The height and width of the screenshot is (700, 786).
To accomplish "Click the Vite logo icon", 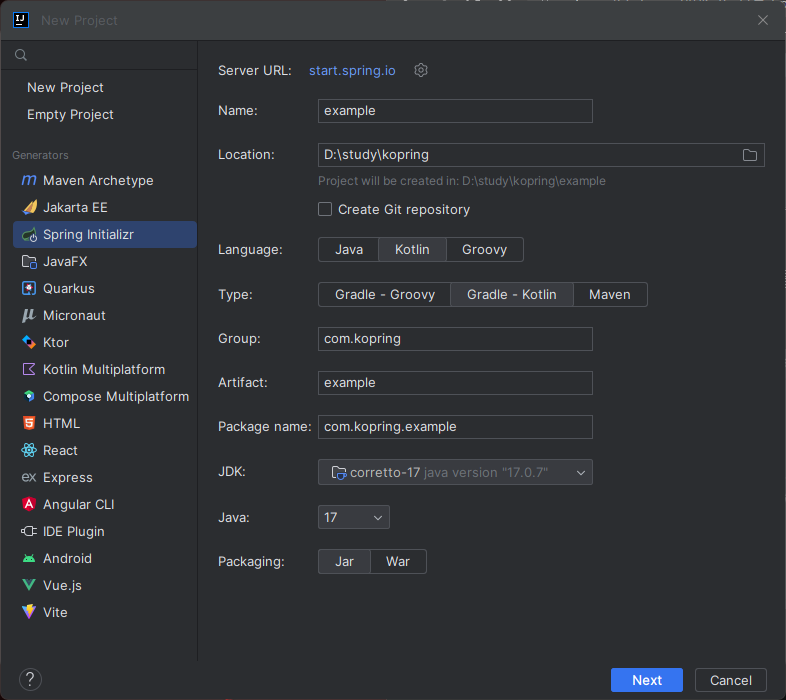I will point(29,612).
